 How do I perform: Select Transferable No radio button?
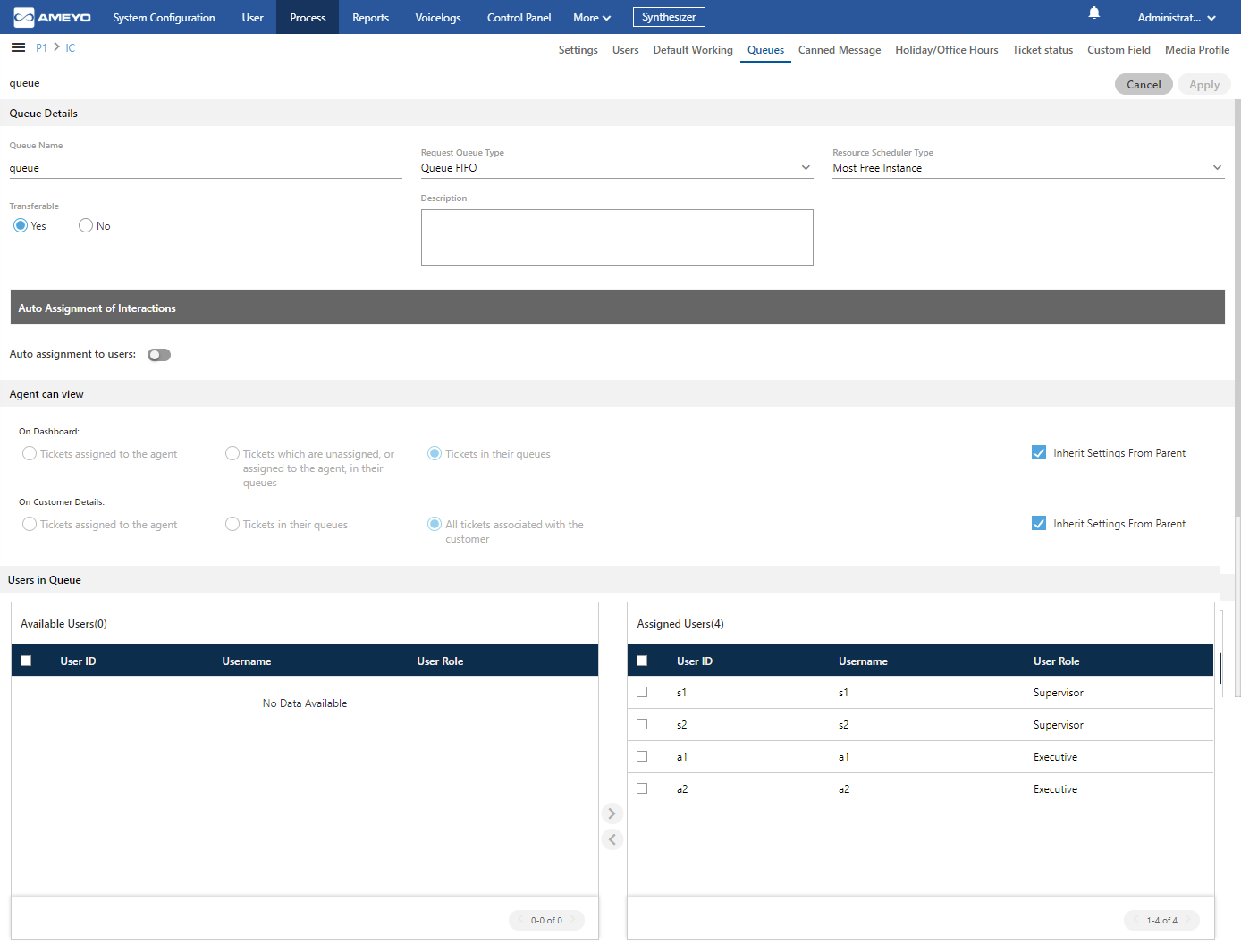[x=86, y=225]
